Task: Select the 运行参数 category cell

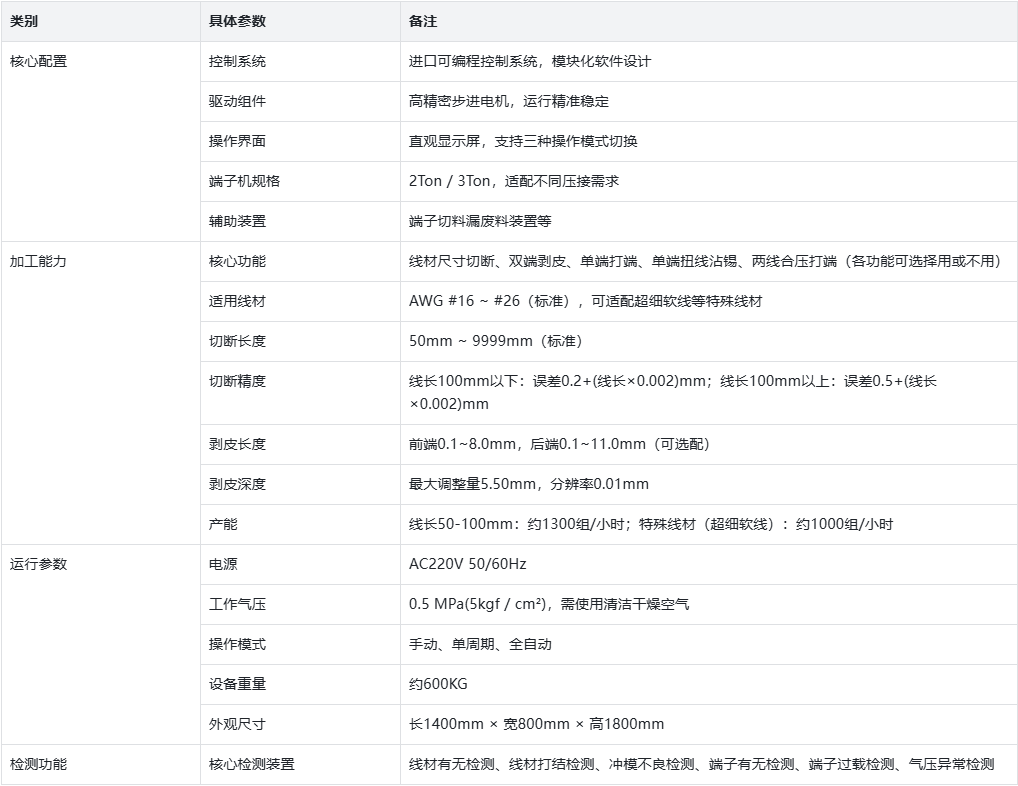Action: pyautogui.click(x=38, y=564)
